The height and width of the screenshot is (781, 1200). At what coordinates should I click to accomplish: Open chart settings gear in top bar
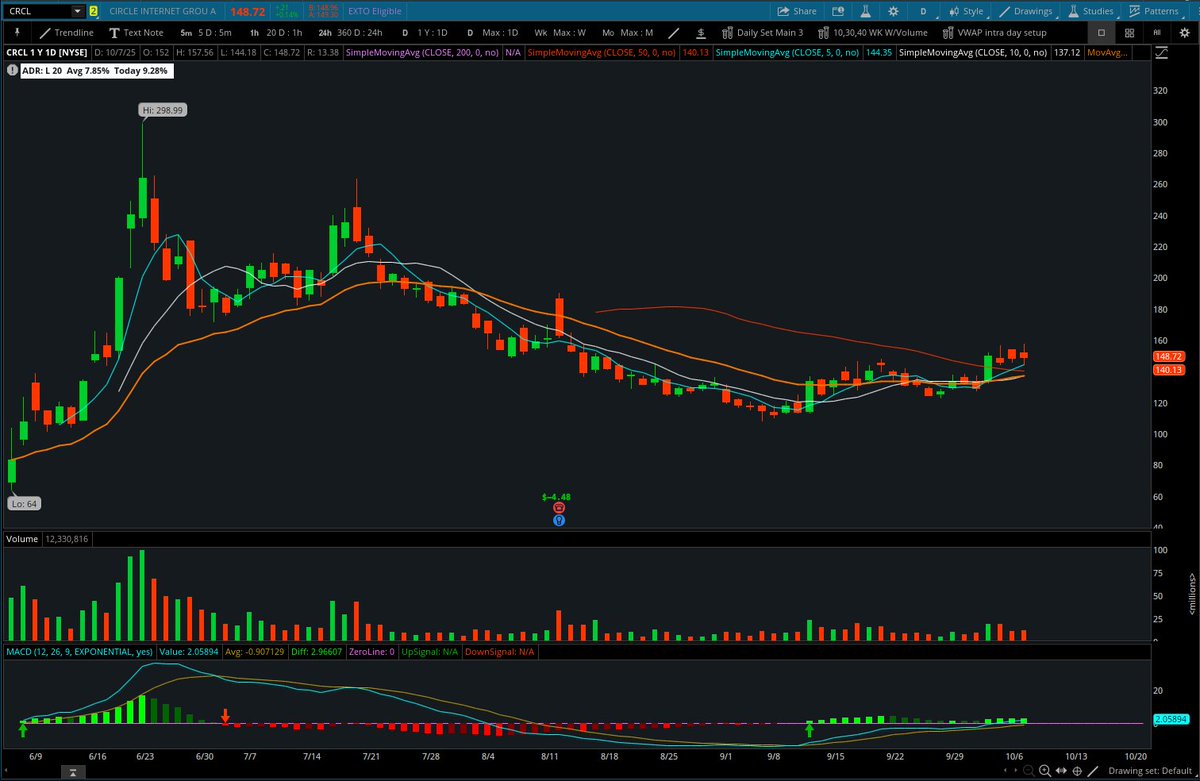coord(893,11)
